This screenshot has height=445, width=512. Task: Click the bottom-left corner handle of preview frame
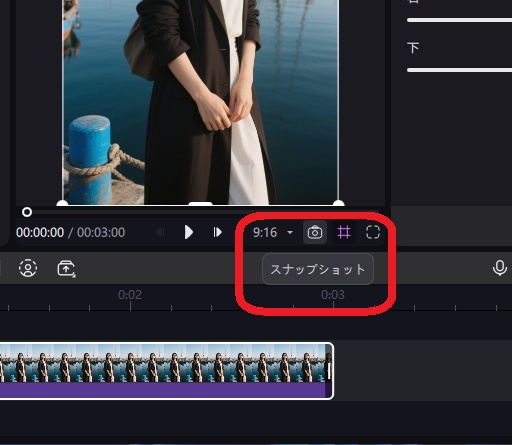[62, 203]
